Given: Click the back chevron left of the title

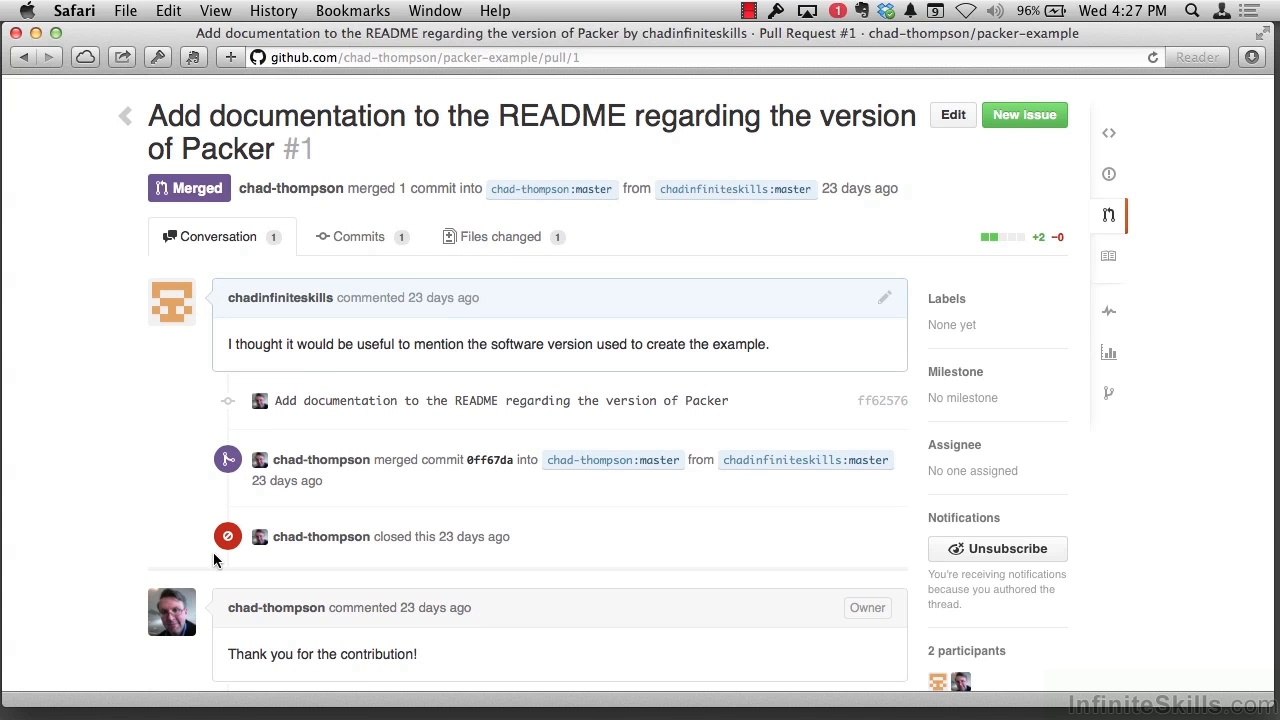Looking at the screenshot, I should point(125,116).
